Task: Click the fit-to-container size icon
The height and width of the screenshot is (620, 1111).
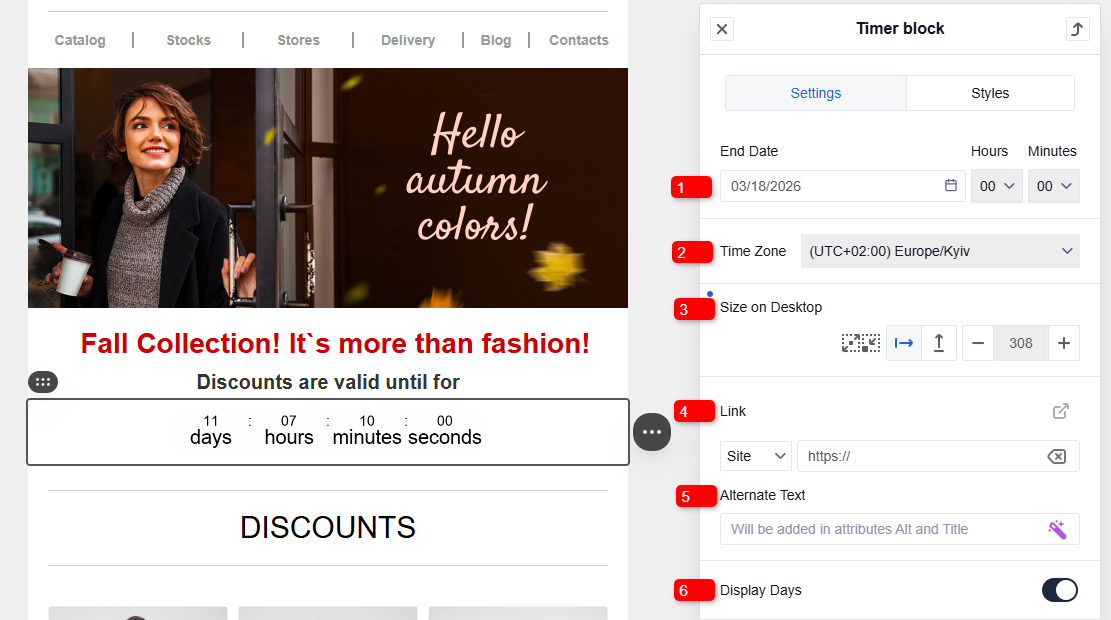Action: (860, 343)
